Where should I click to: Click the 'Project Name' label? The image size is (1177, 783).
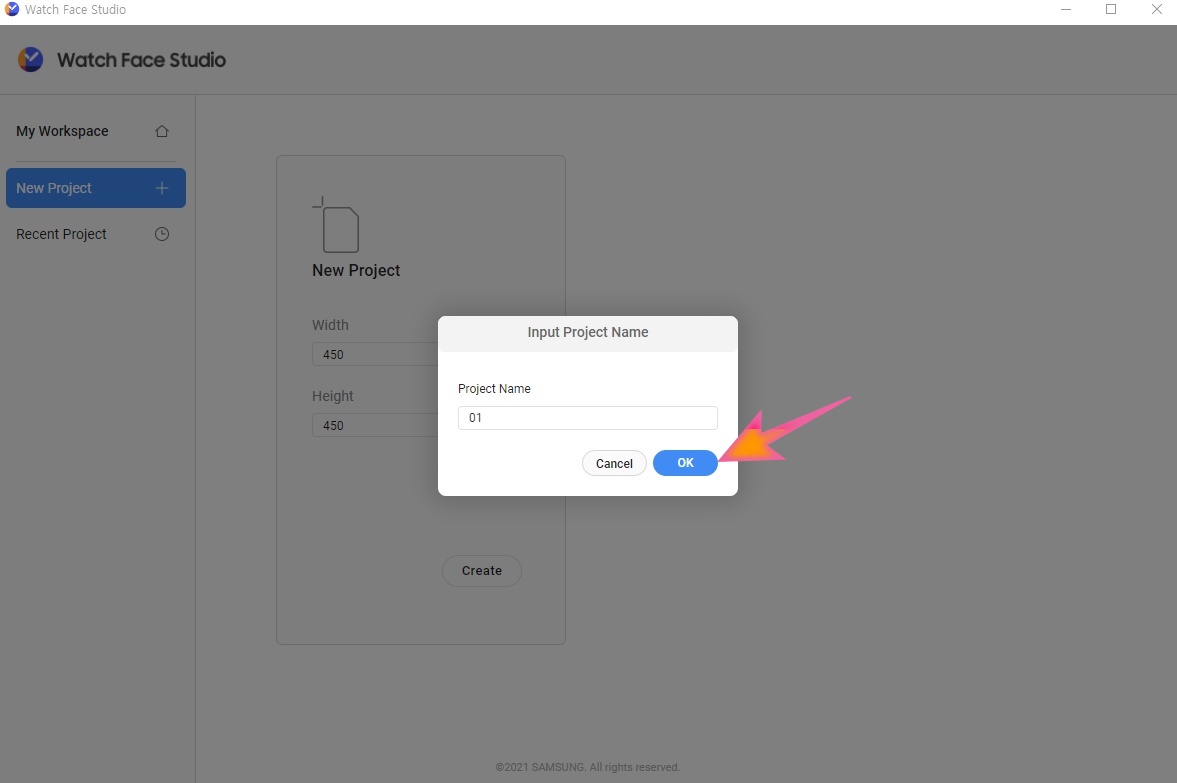494,389
